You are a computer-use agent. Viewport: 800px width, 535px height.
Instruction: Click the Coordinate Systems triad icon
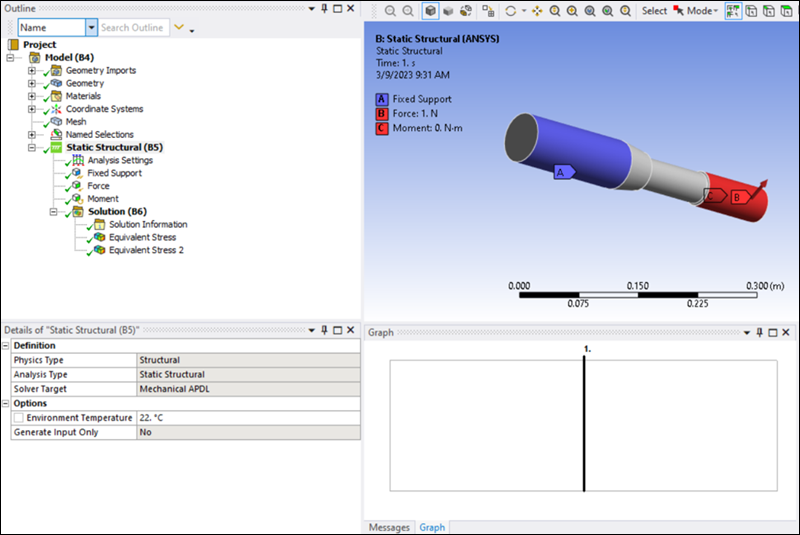click(56, 109)
